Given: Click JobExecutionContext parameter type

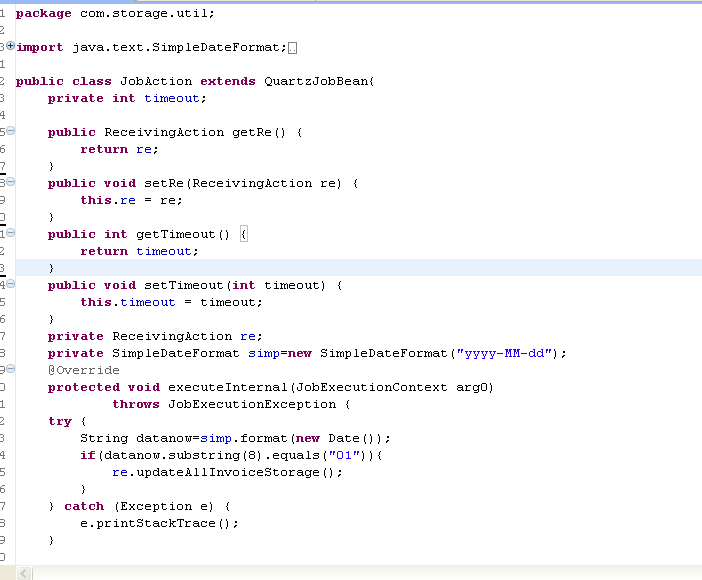Looking at the screenshot, I should click(x=372, y=387).
